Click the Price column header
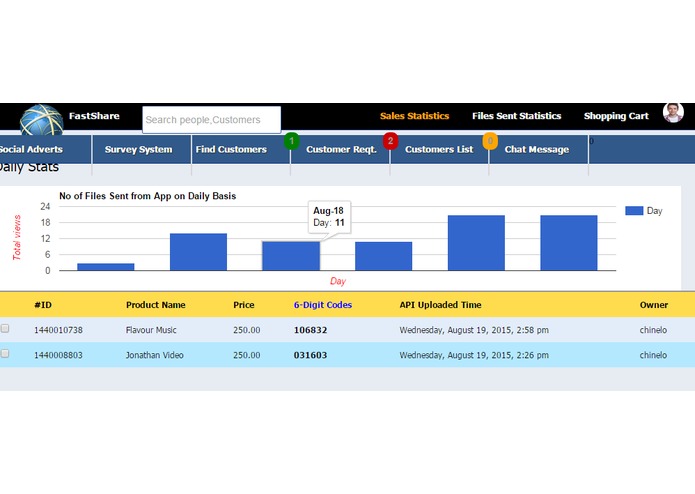The width and height of the screenshot is (695, 494). [x=244, y=305]
